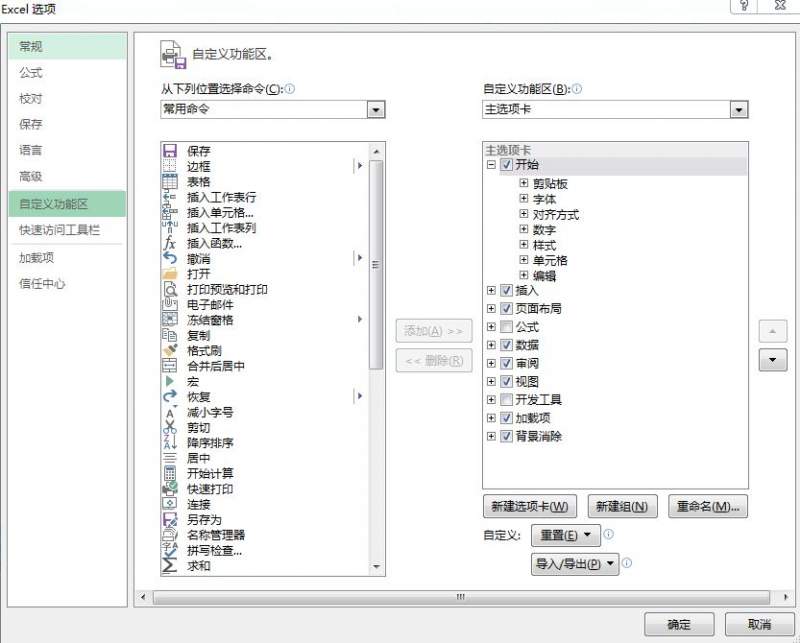This screenshot has height=643, width=800.
Task: Confirm with the 确定 button
Action: (x=679, y=624)
